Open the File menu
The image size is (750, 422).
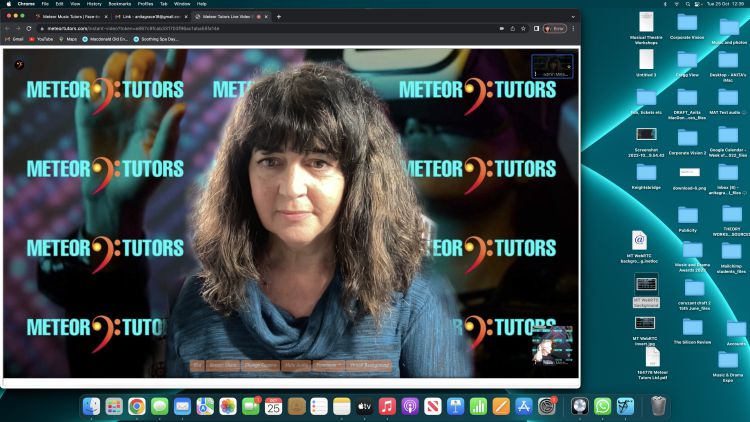[x=44, y=4]
